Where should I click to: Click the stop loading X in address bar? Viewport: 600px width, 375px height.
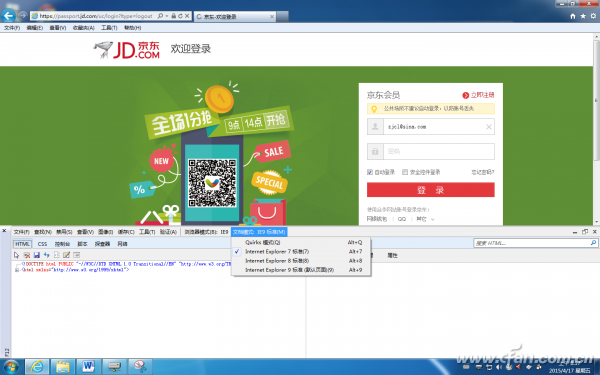point(187,16)
